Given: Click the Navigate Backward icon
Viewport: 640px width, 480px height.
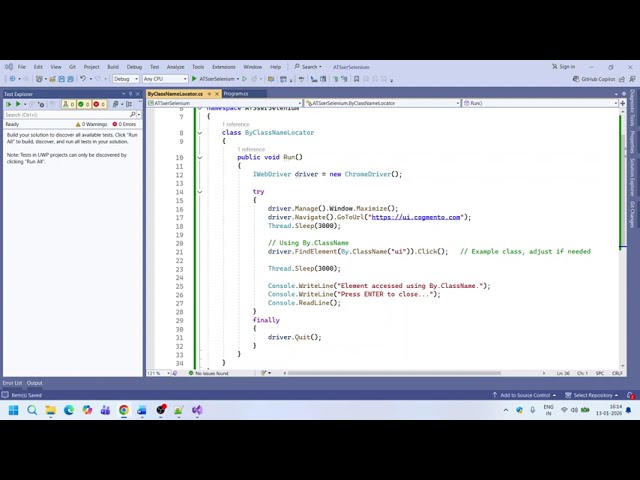Looking at the screenshot, I should click(12, 79).
